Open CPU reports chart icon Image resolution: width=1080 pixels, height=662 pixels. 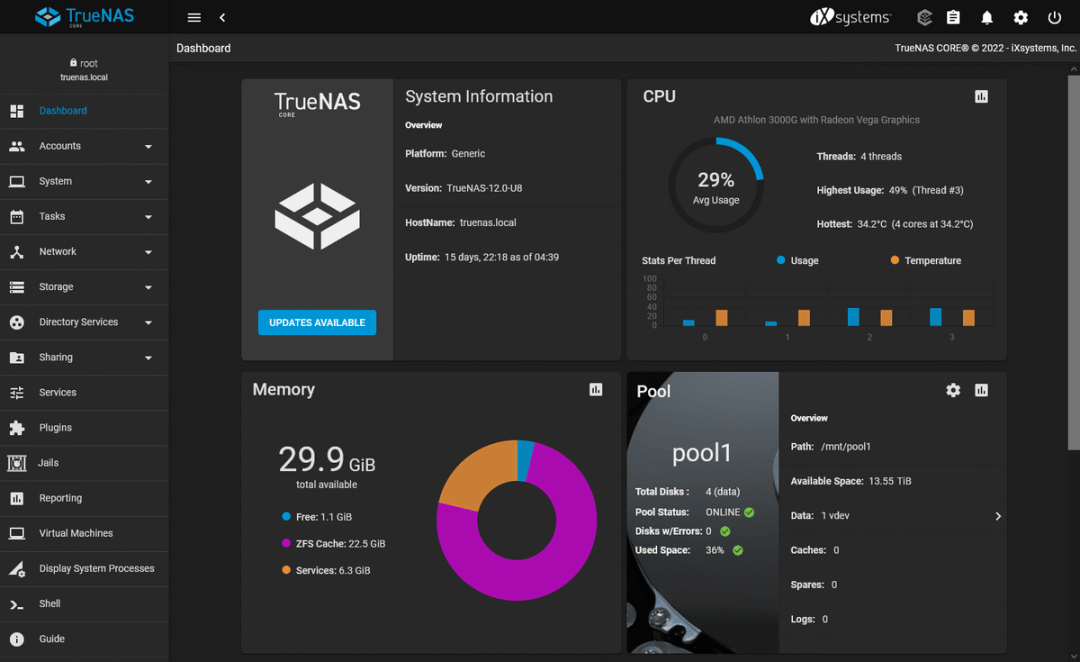pyautogui.click(x=981, y=96)
